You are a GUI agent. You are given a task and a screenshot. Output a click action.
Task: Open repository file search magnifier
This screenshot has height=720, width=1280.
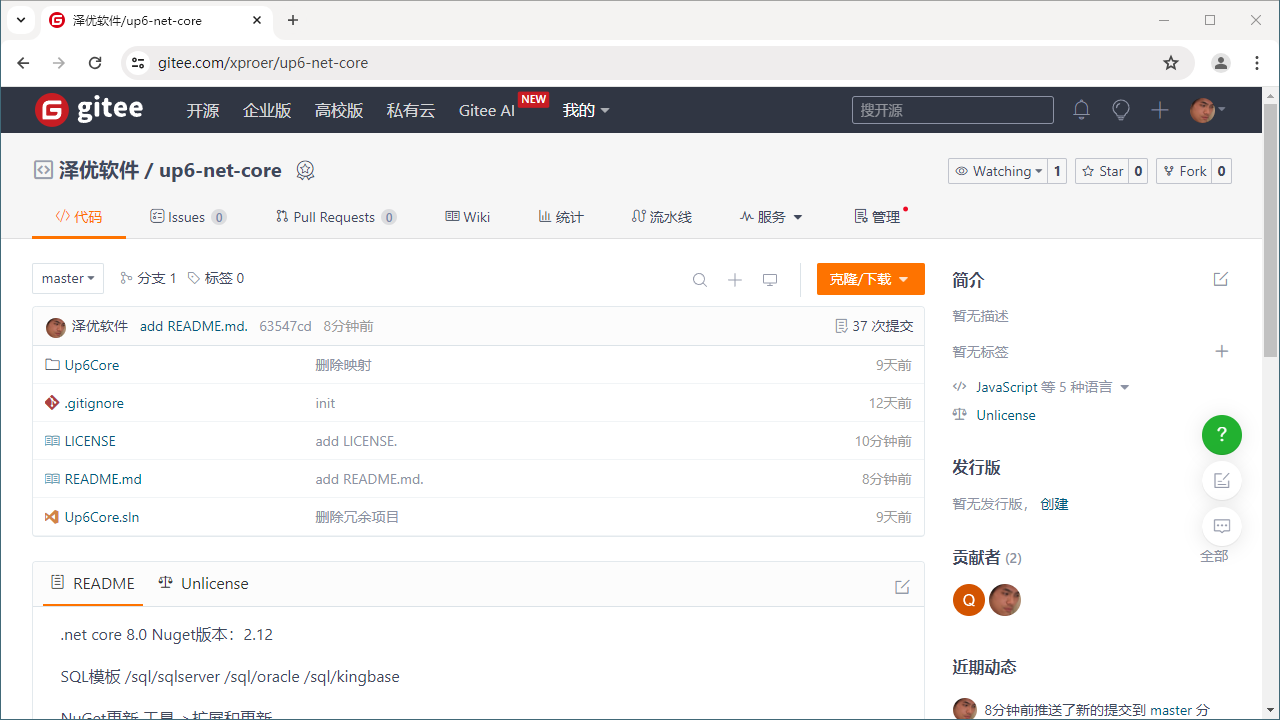pos(700,280)
